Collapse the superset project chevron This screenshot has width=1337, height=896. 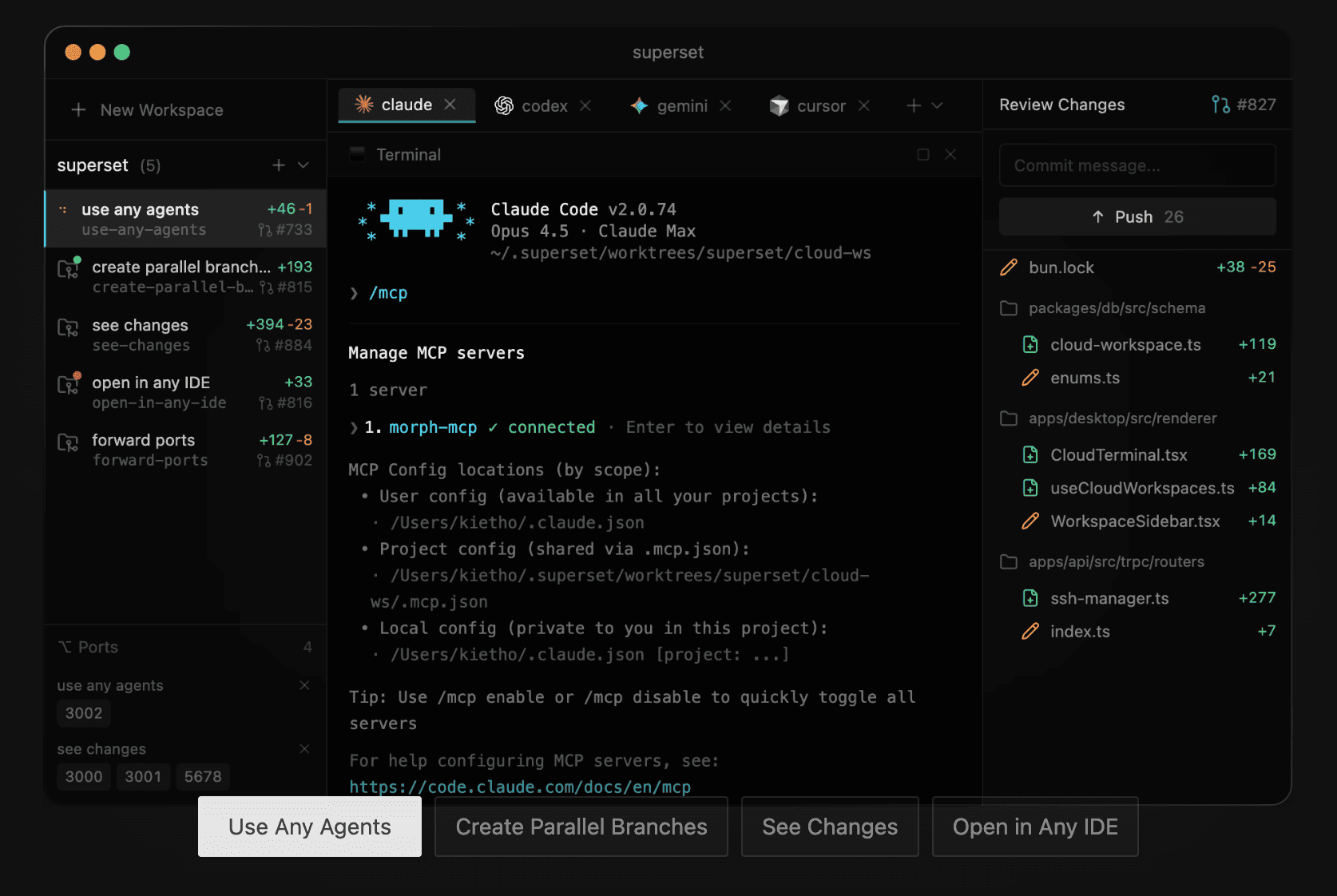pyautogui.click(x=304, y=165)
